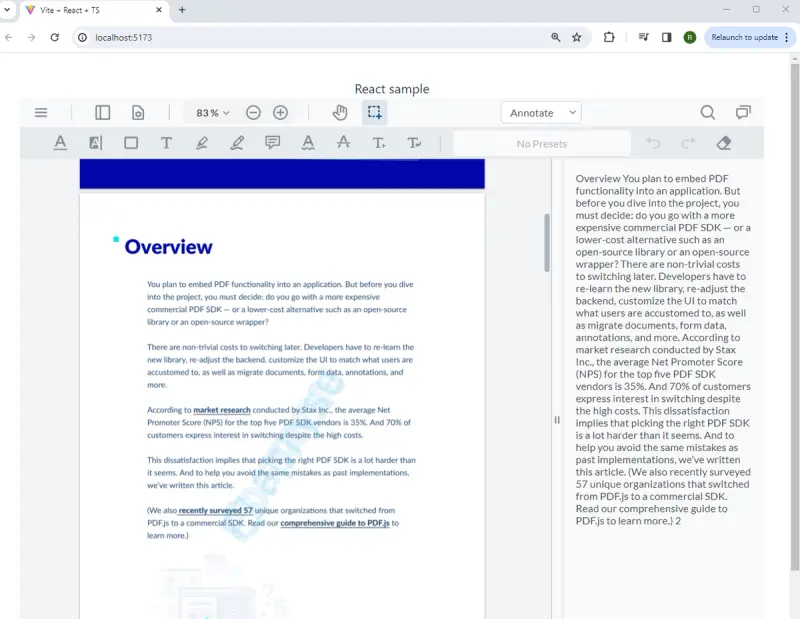Viewport: 800px width, 619px height.
Task: Select the Vite + React + TS tab
Action: pos(92,10)
